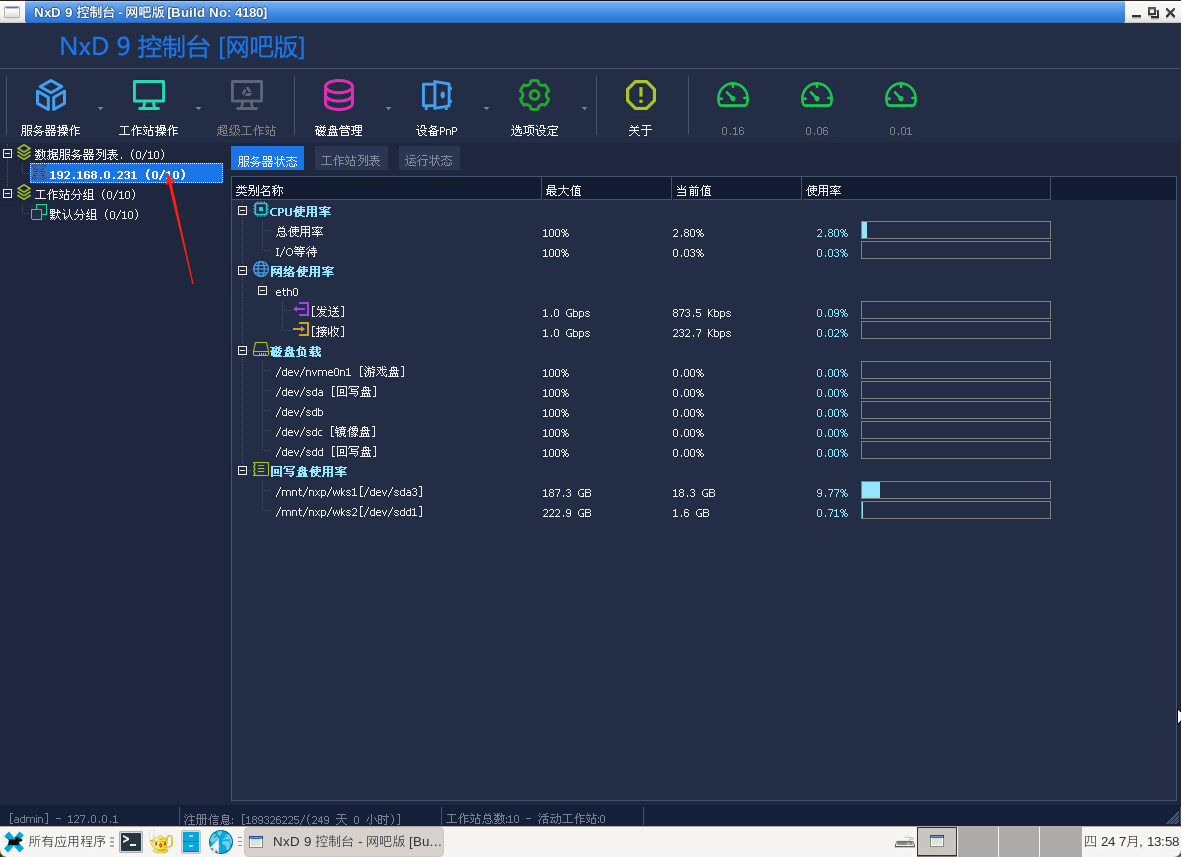Click the 关于 exclamation icon
This screenshot has width=1181, height=857.
pyautogui.click(x=640, y=95)
